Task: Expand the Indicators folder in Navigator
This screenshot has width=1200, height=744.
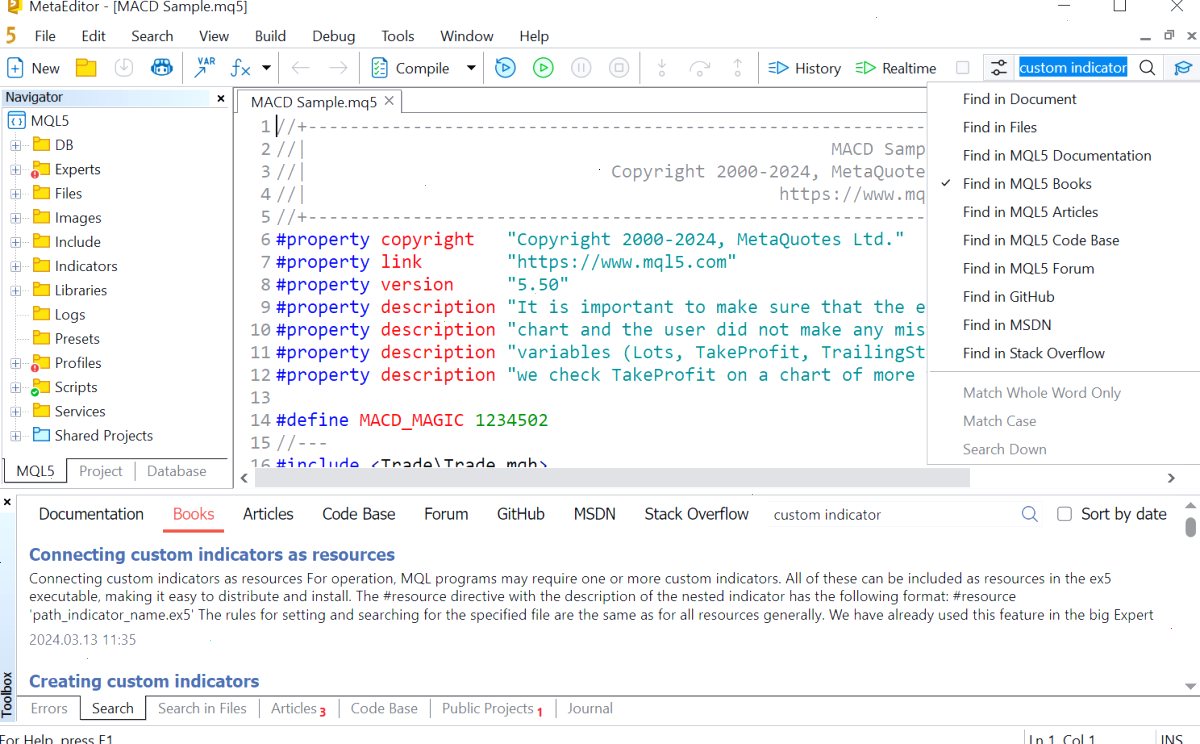Action: point(16,266)
